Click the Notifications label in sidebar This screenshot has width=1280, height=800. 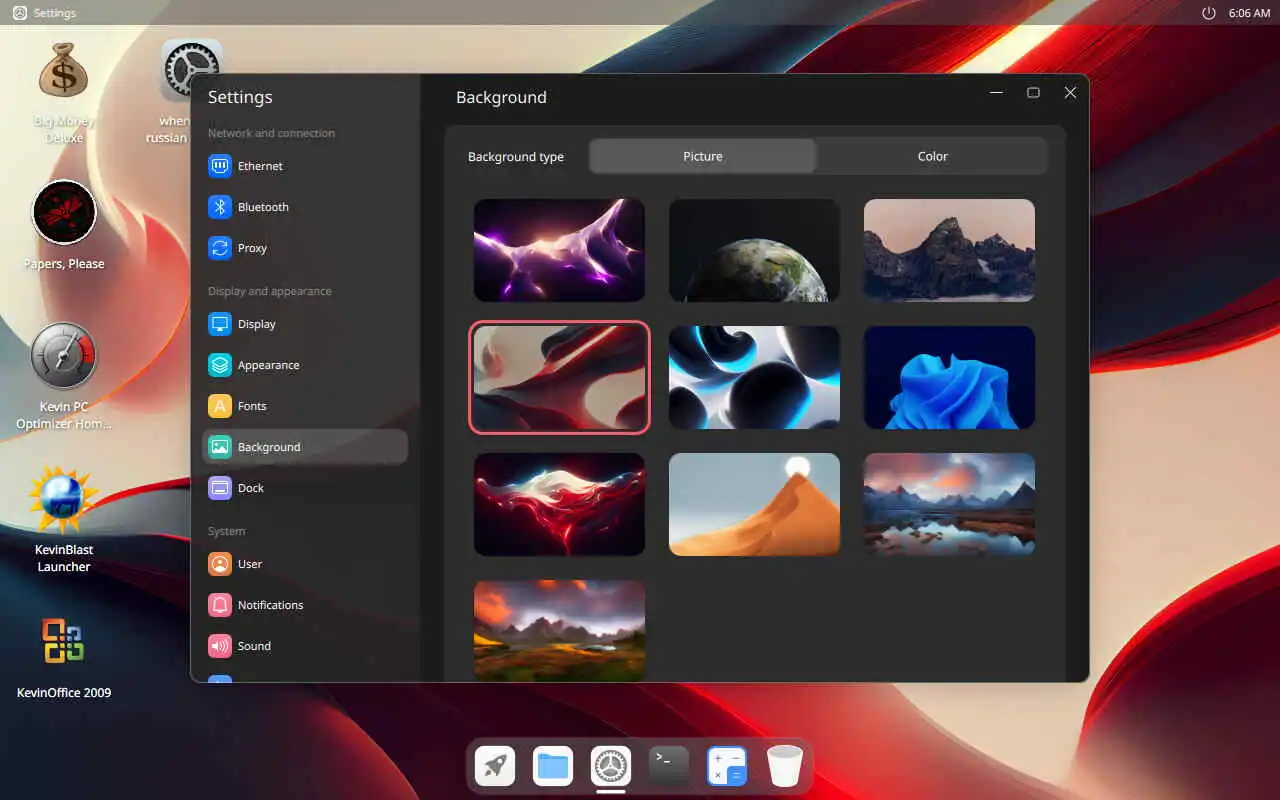(271, 605)
